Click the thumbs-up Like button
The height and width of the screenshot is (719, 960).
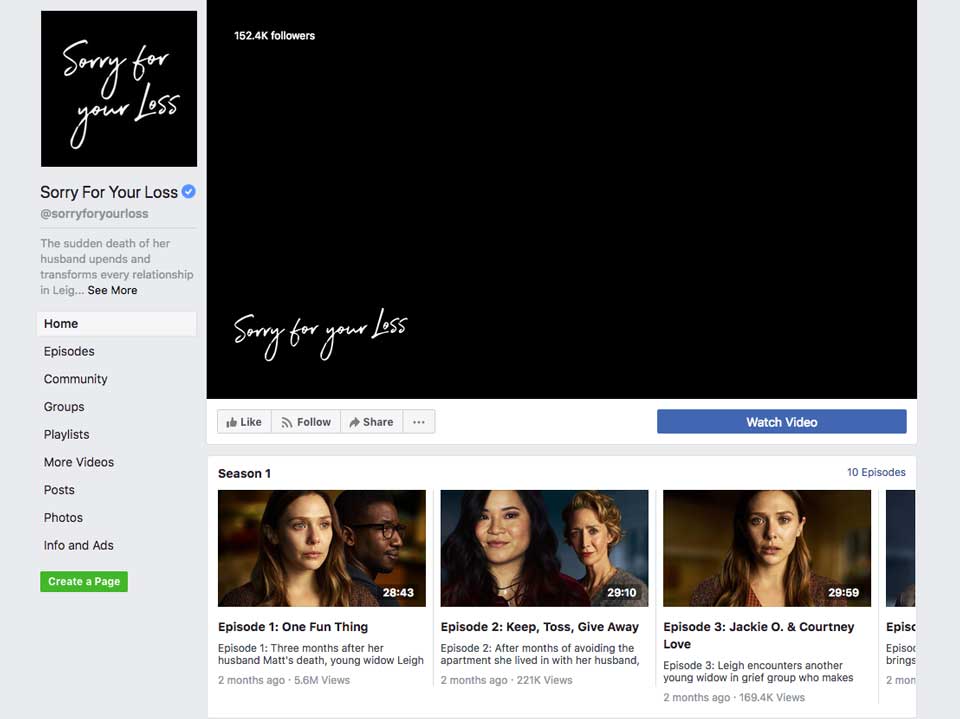(x=244, y=422)
